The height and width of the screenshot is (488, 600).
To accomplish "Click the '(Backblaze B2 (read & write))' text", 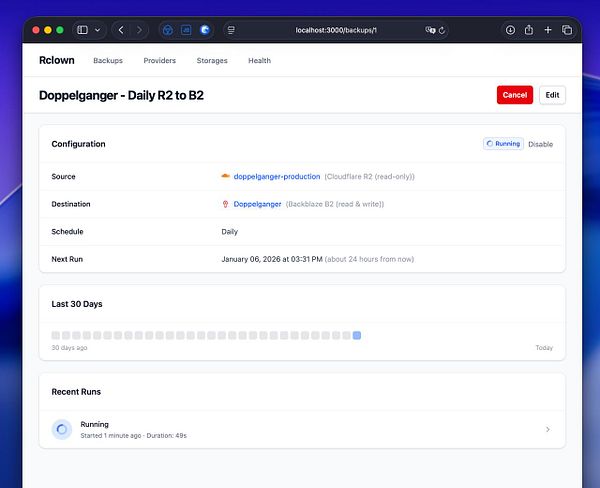I will coord(335,204).
